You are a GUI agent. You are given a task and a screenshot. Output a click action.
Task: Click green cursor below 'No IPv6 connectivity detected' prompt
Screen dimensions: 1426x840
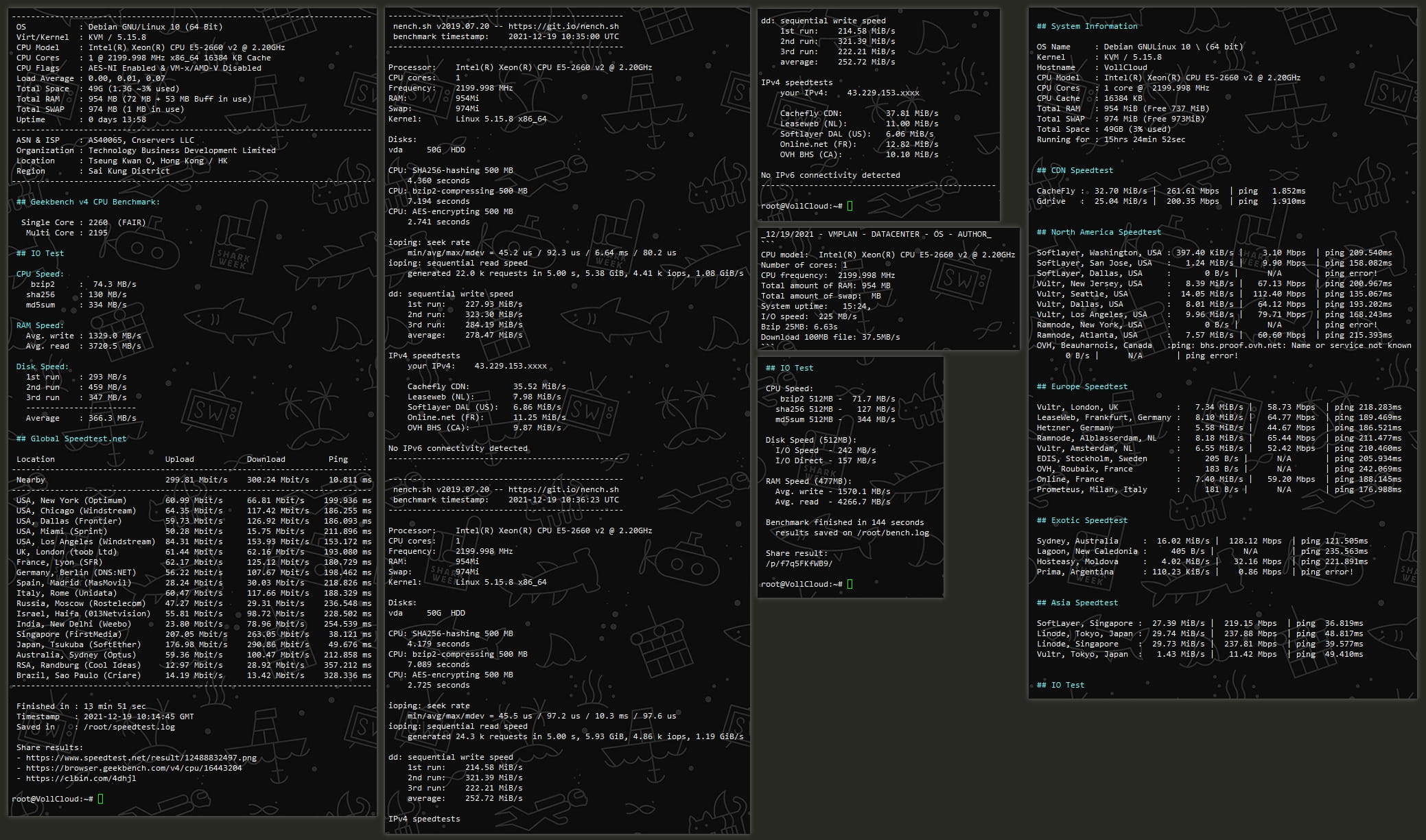pyautogui.click(x=850, y=206)
